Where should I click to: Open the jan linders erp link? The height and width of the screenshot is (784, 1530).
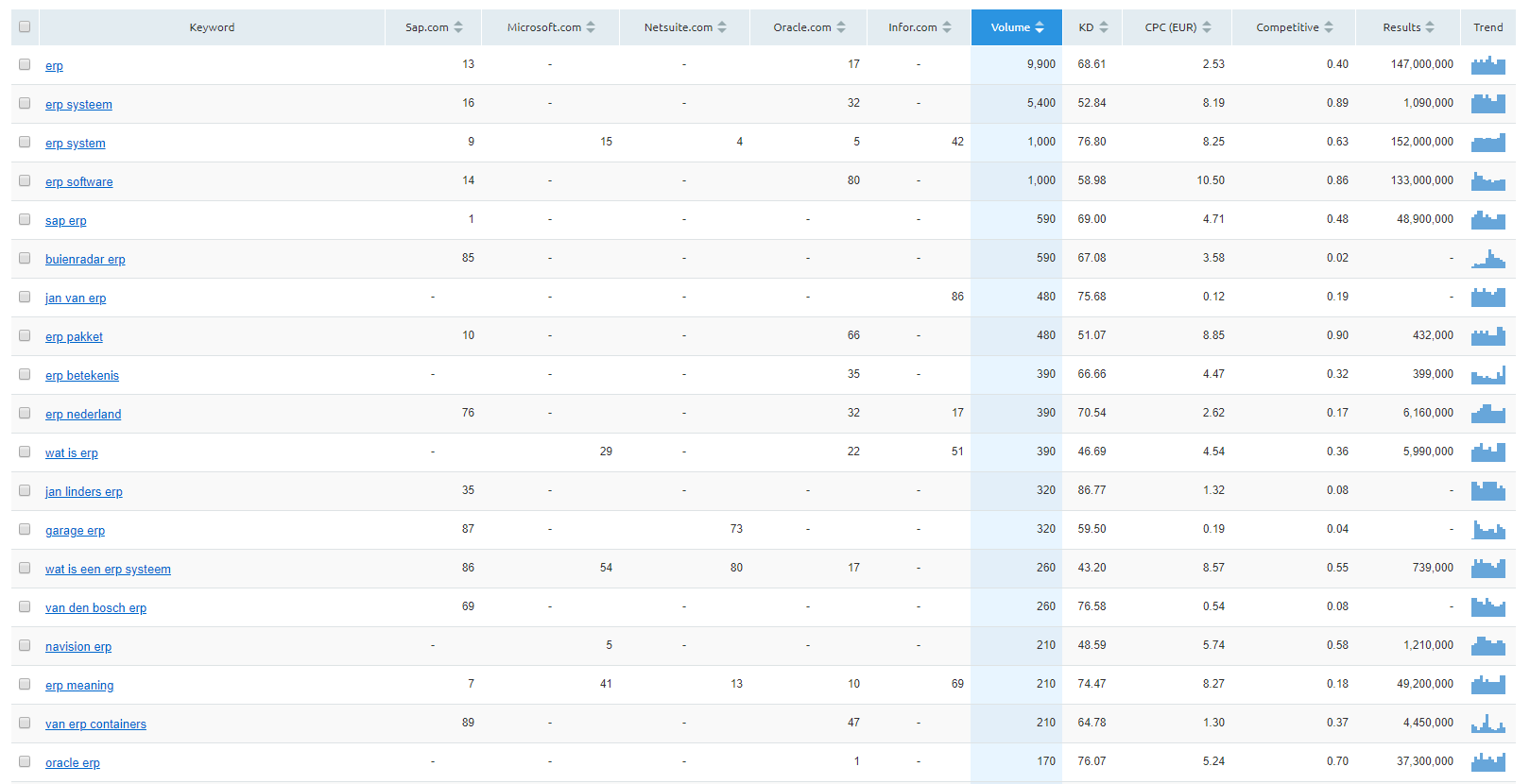[x=84, y=492]
